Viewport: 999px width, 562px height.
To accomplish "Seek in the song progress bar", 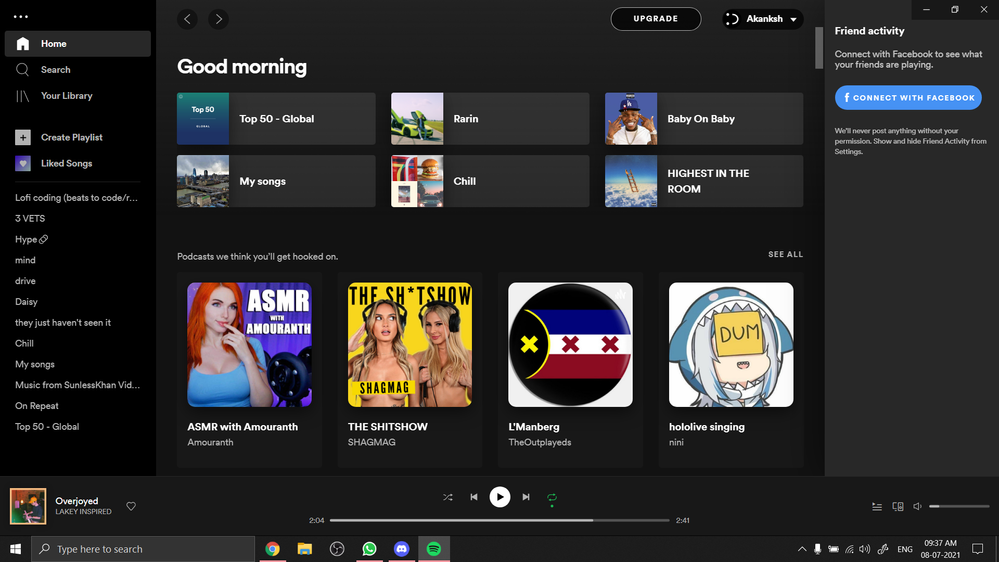I will (500, 520).
